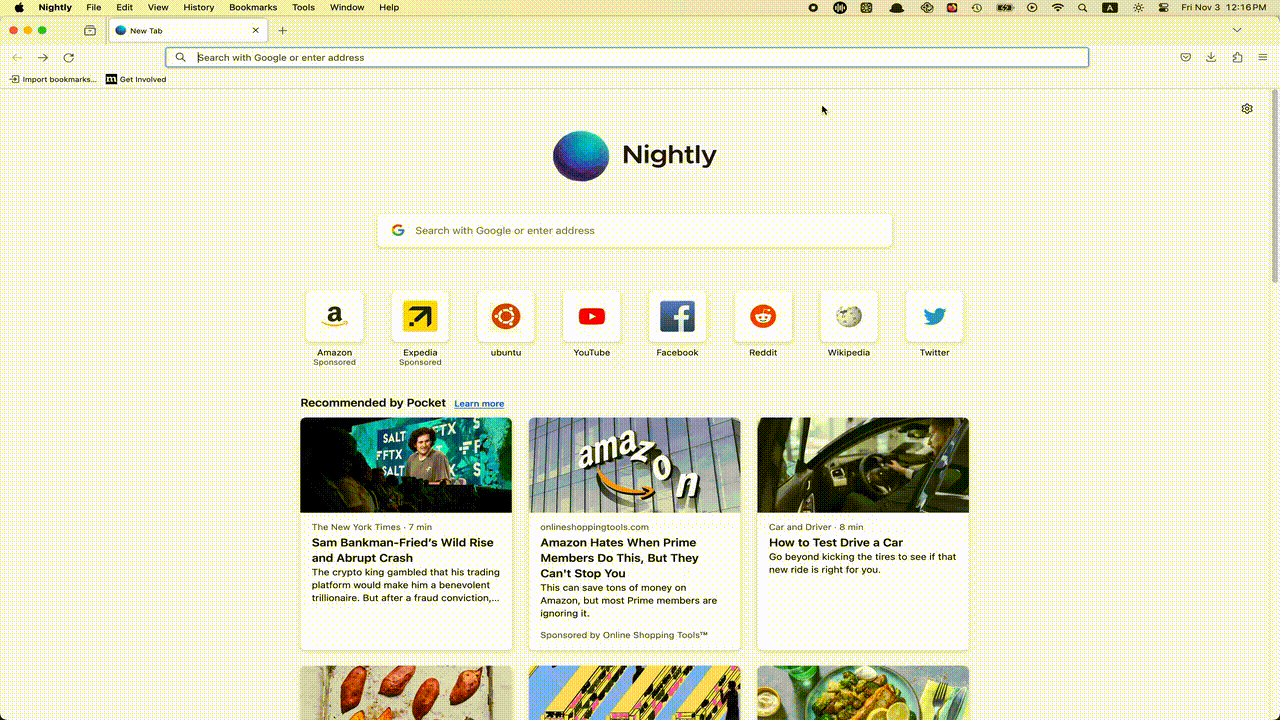
Task: Open the Save to Pocket icon
Action: point(1185,58)
